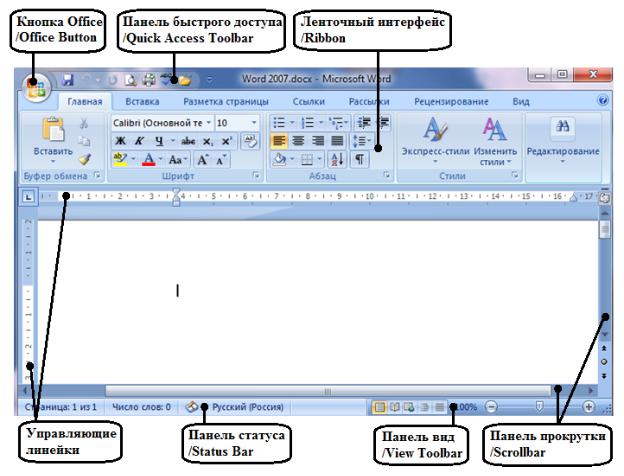This screenshot has height=476, width=624.
Task: Click the Bullets list icon
Action: tap(279, 123)
